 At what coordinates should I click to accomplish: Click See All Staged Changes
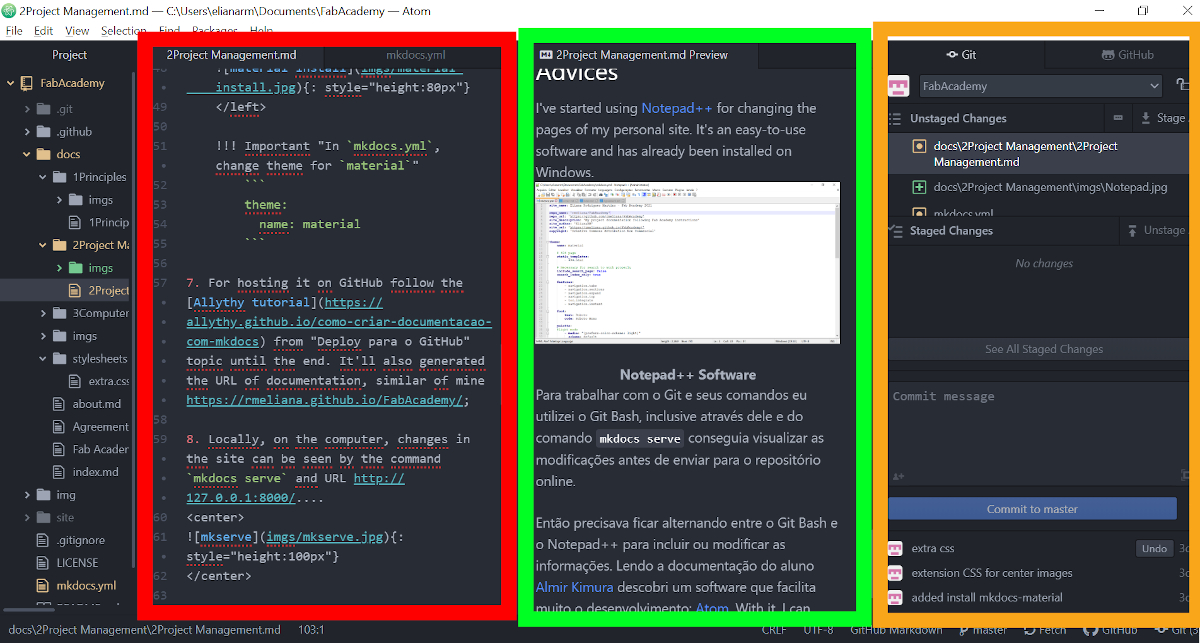(1044, 349)
